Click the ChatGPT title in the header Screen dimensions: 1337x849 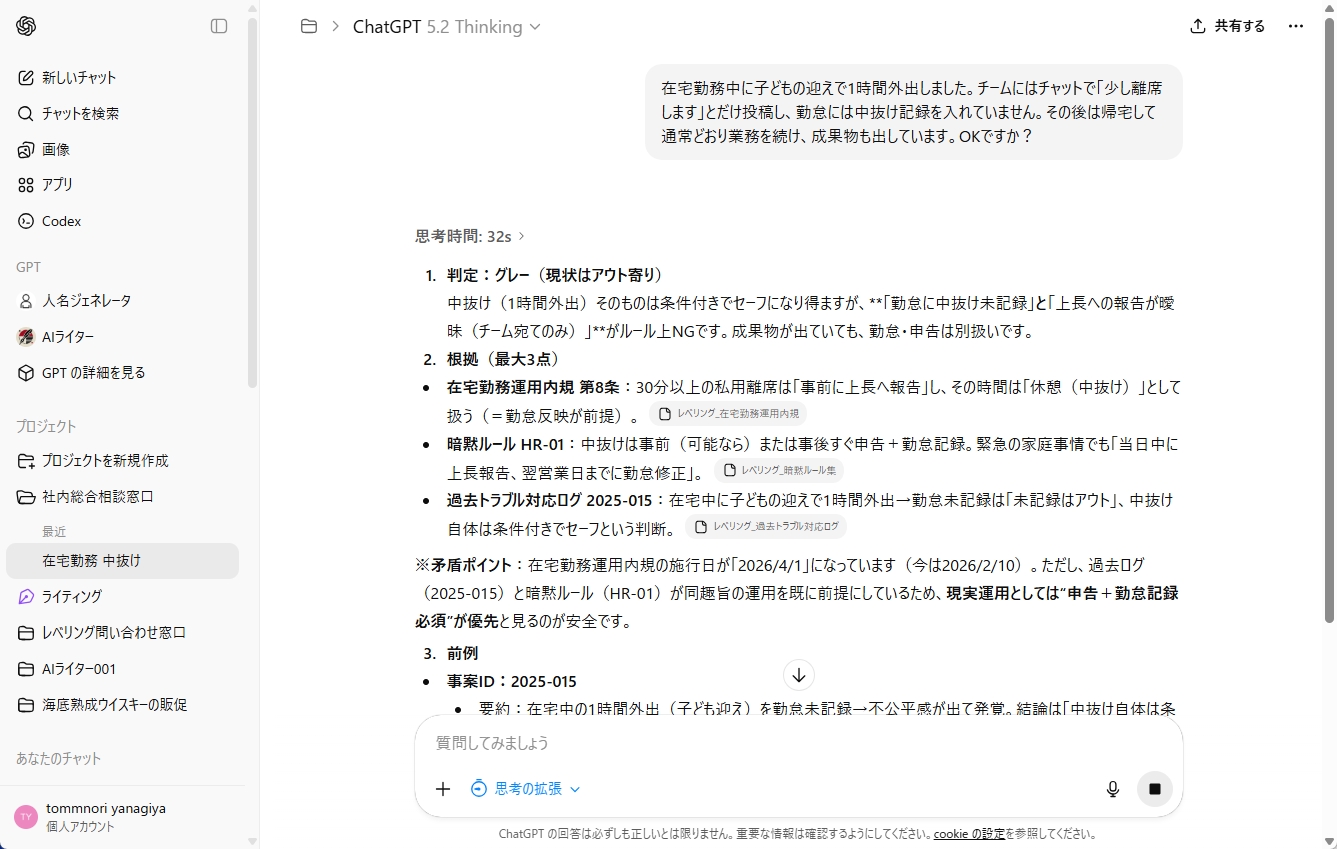(x=387, y=27)
